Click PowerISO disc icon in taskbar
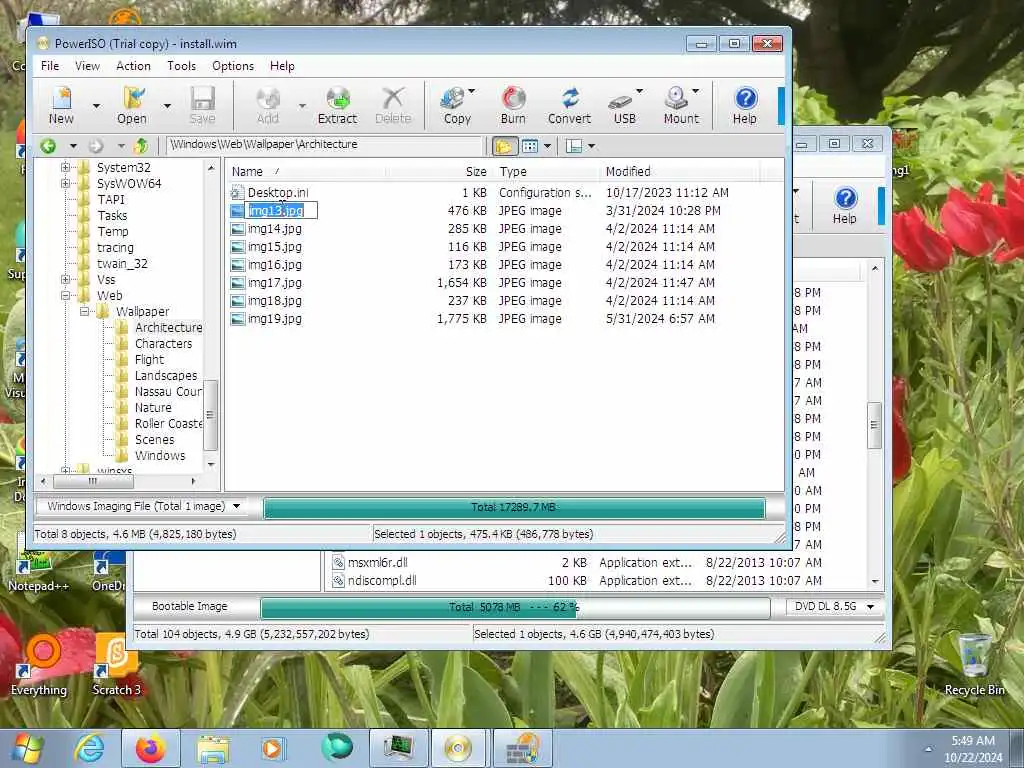Viewport: 1024px width, 768px height. (x=457, y=747)
